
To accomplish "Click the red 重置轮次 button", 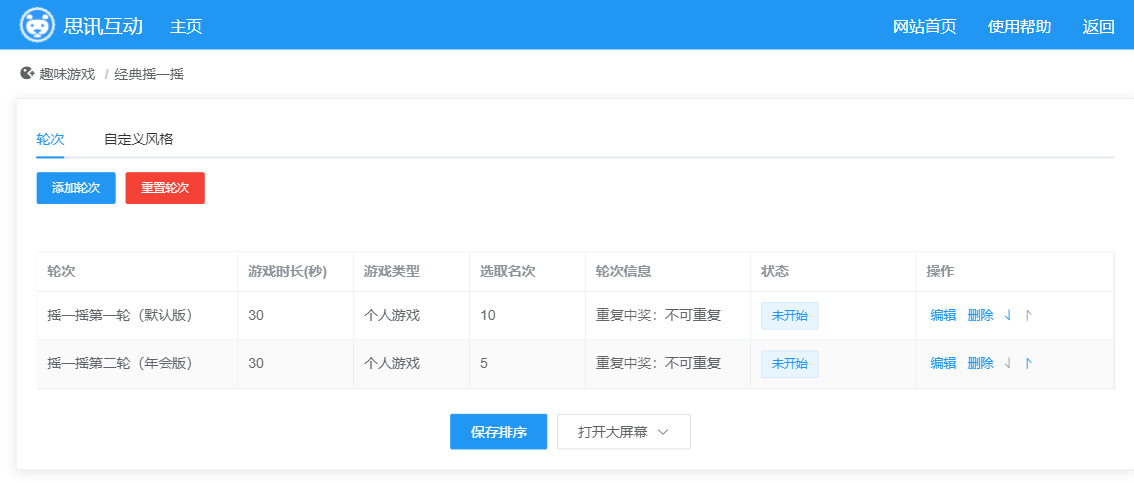I will tap(165, 188).
